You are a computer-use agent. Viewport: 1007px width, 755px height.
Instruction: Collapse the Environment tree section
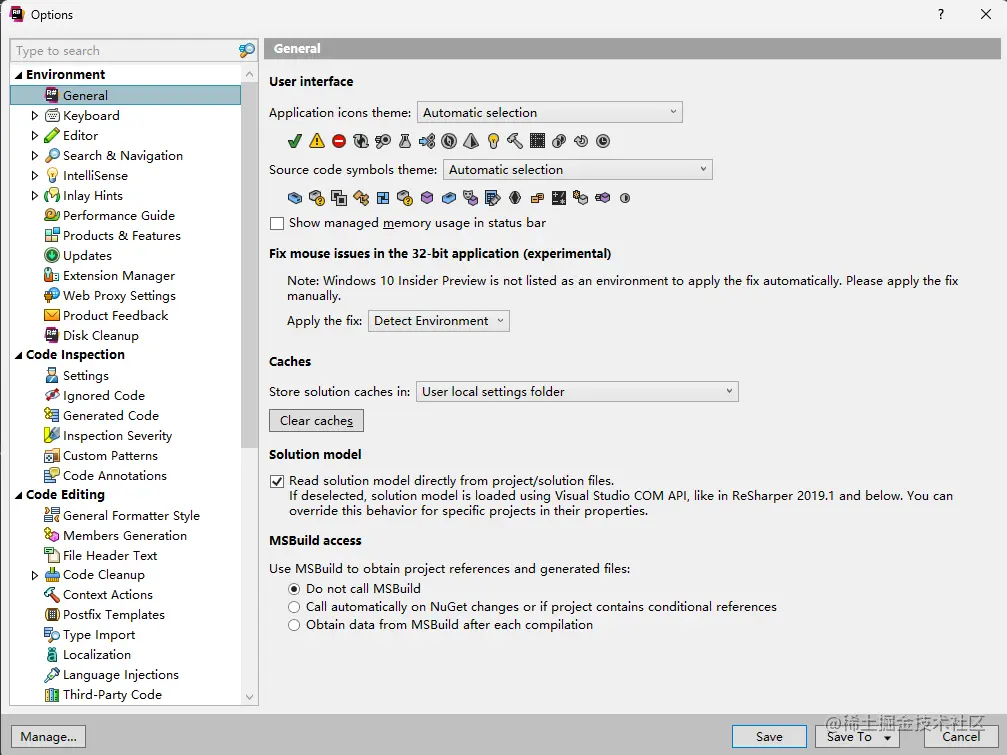pos(19,75)
